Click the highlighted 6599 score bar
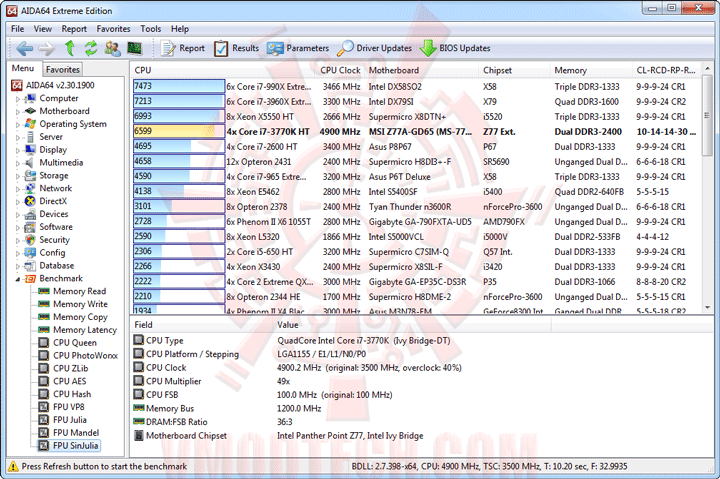720x479 pixels. pos(179,131)
